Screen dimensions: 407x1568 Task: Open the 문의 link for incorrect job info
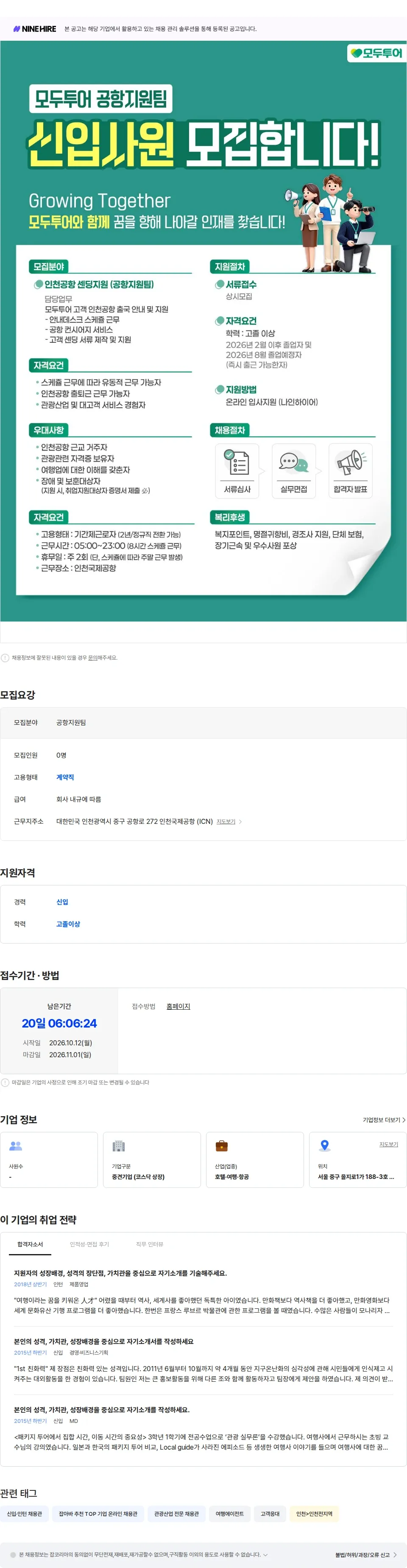tap(93, 658)
